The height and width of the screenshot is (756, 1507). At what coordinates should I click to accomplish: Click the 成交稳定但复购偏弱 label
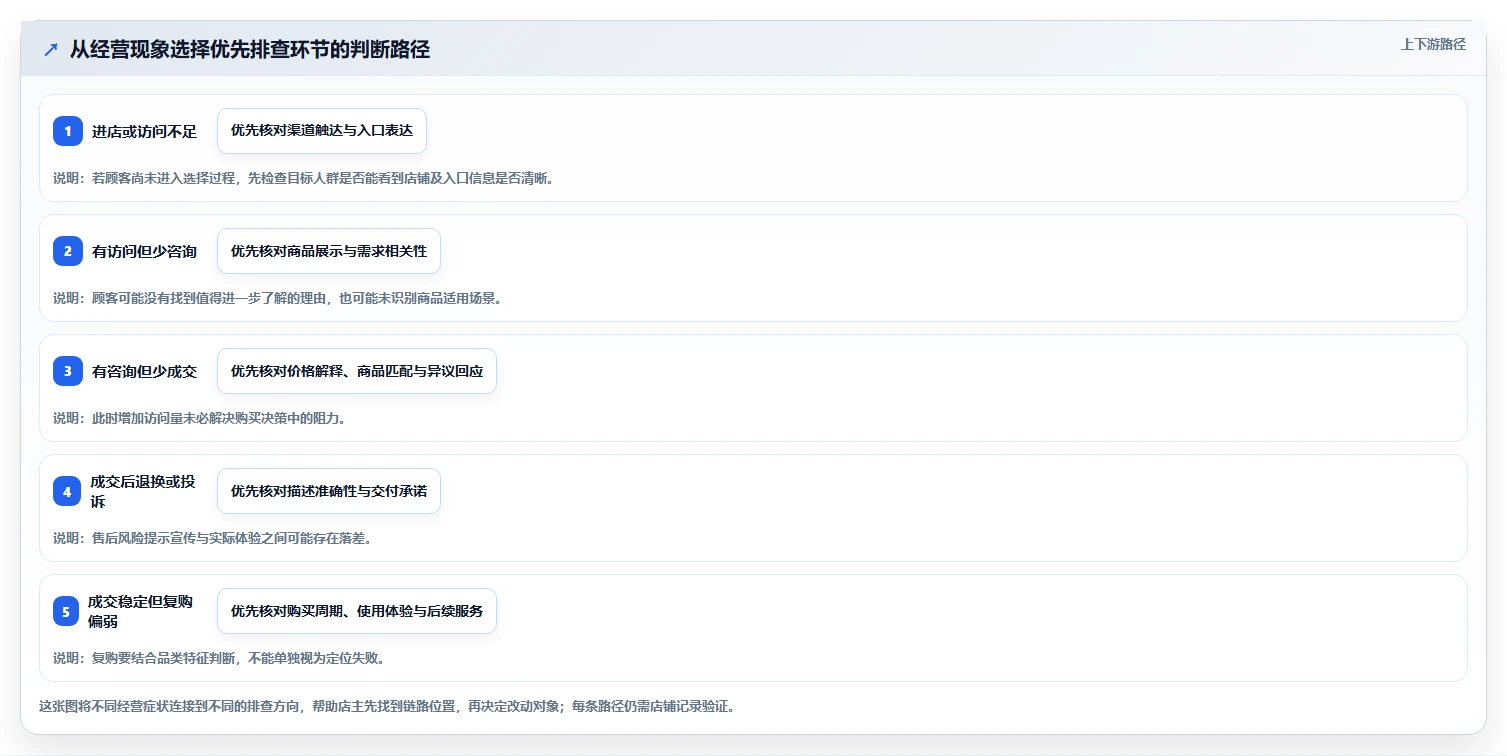click(141, 611)
